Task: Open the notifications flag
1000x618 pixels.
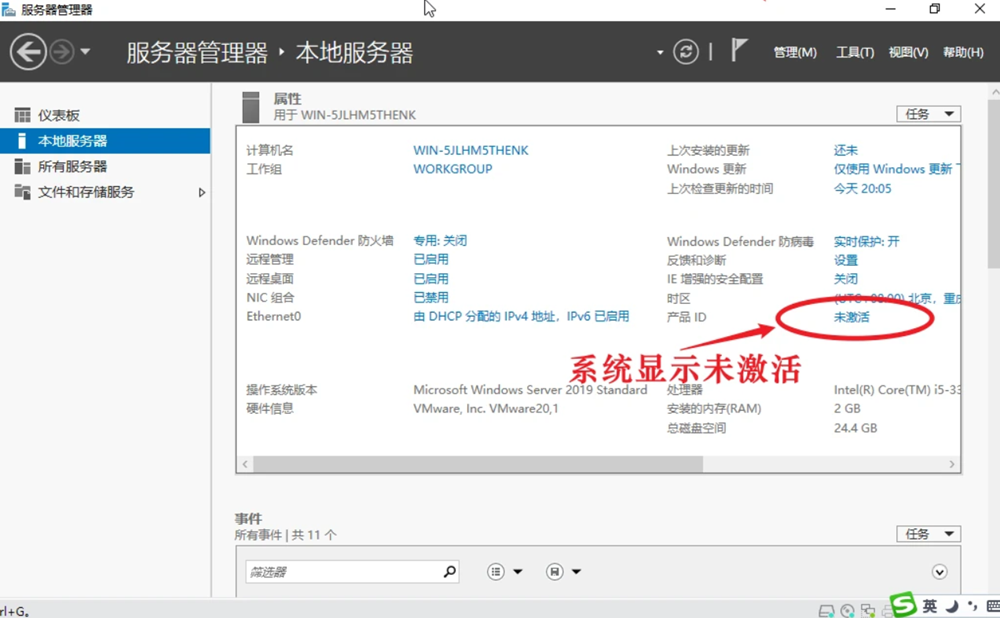Action: click(x=739, y=50)
